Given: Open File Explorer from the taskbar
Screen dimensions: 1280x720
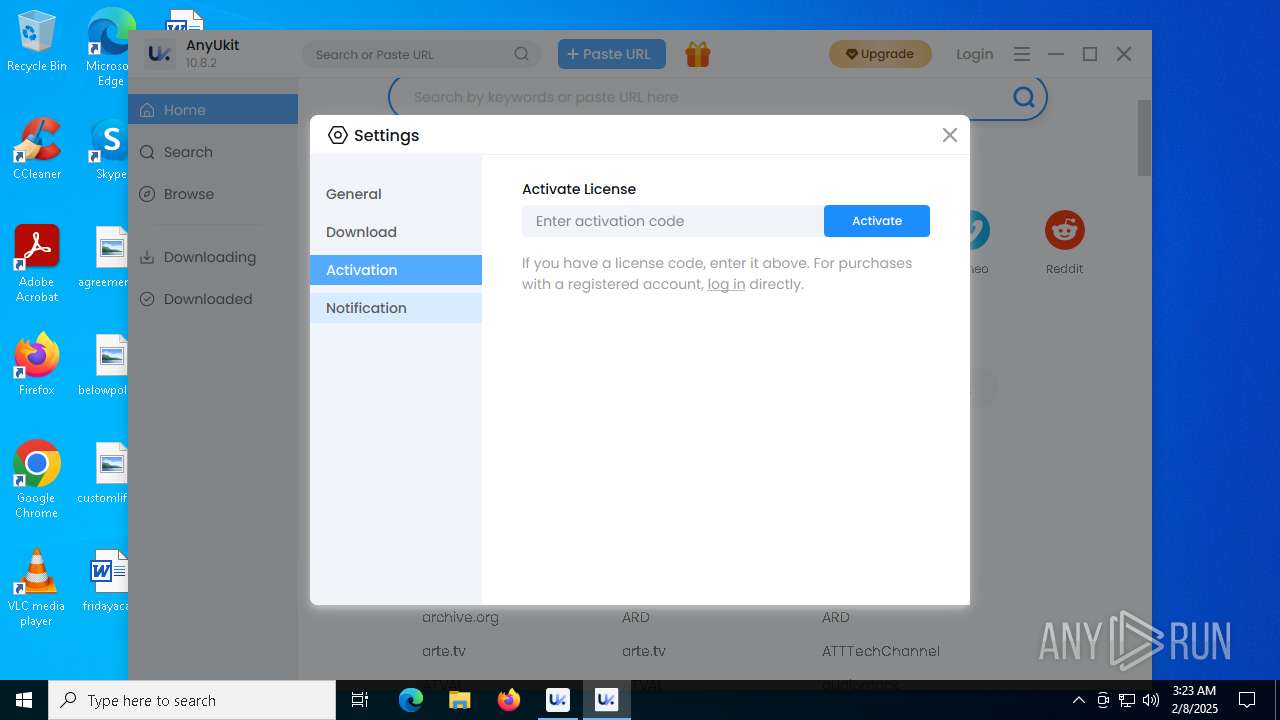Looking at the screenshot, I should (x=460, y=700).
